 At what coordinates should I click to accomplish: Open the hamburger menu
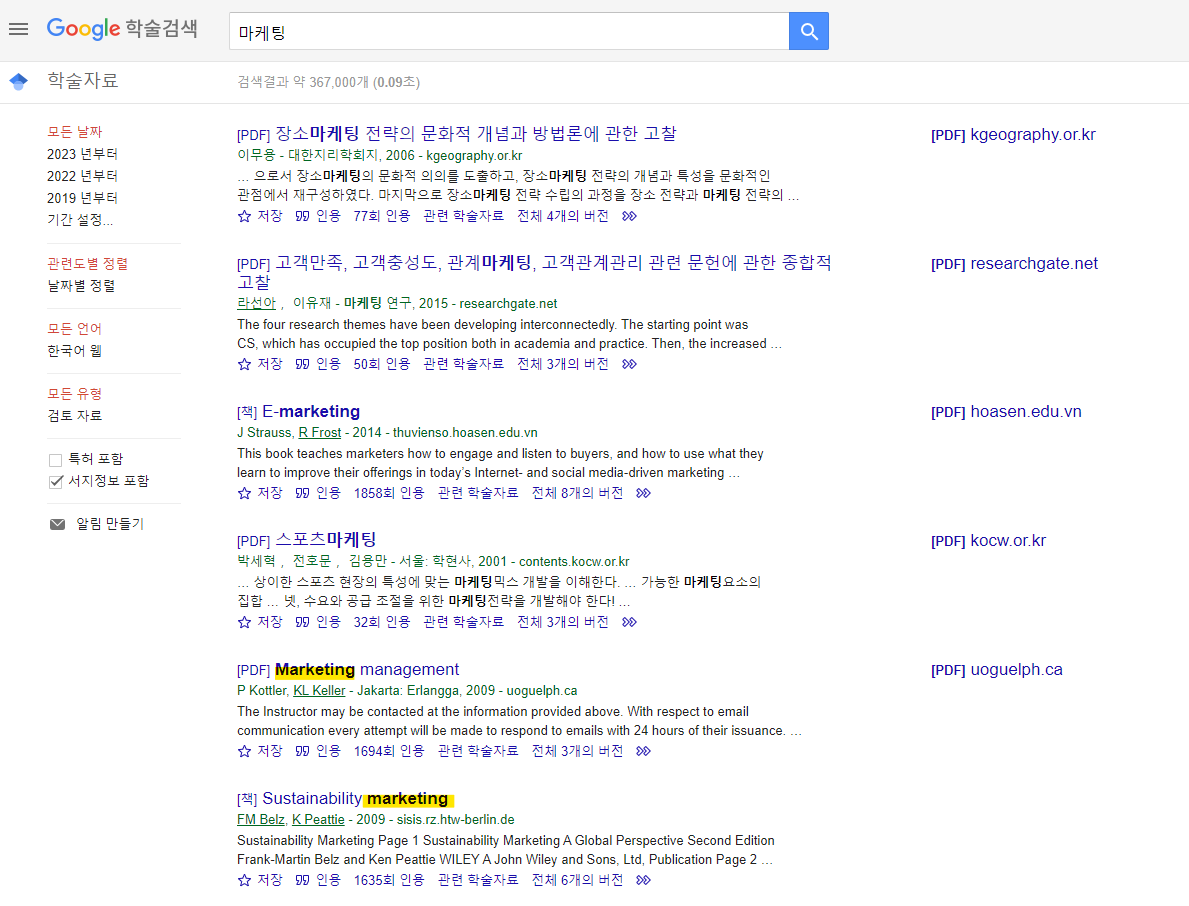18,30
